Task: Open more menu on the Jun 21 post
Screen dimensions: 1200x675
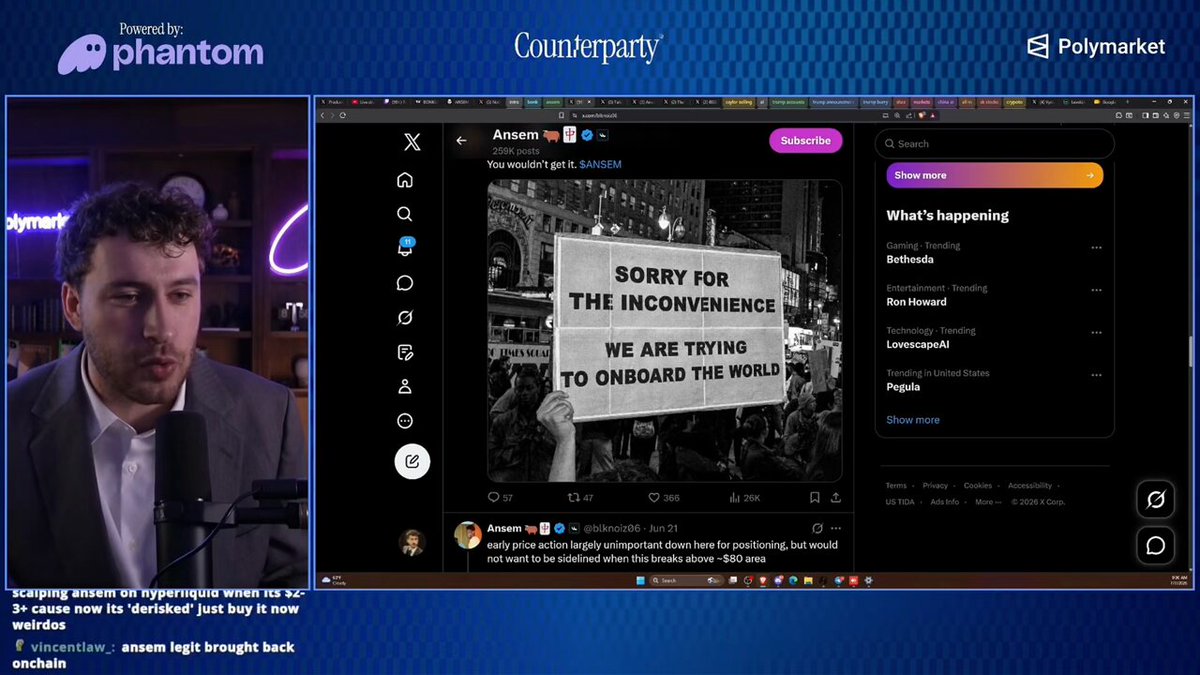Action: 836,528
